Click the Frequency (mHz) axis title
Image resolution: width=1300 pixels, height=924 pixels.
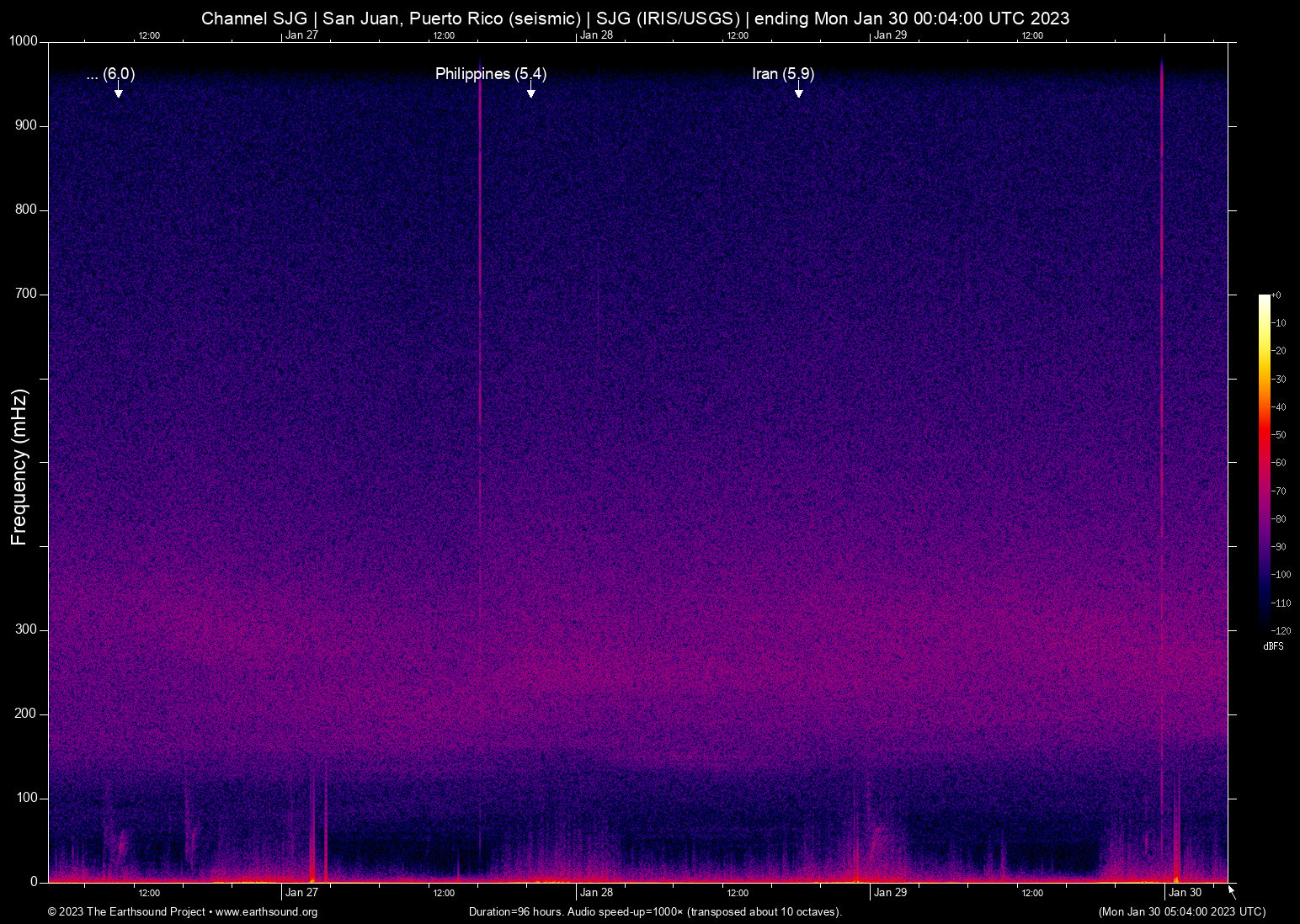point(19,467)
